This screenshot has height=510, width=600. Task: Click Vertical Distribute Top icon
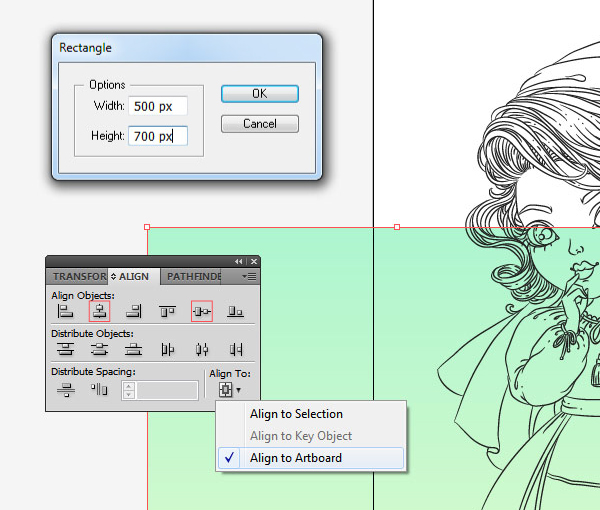click(65, 349)
